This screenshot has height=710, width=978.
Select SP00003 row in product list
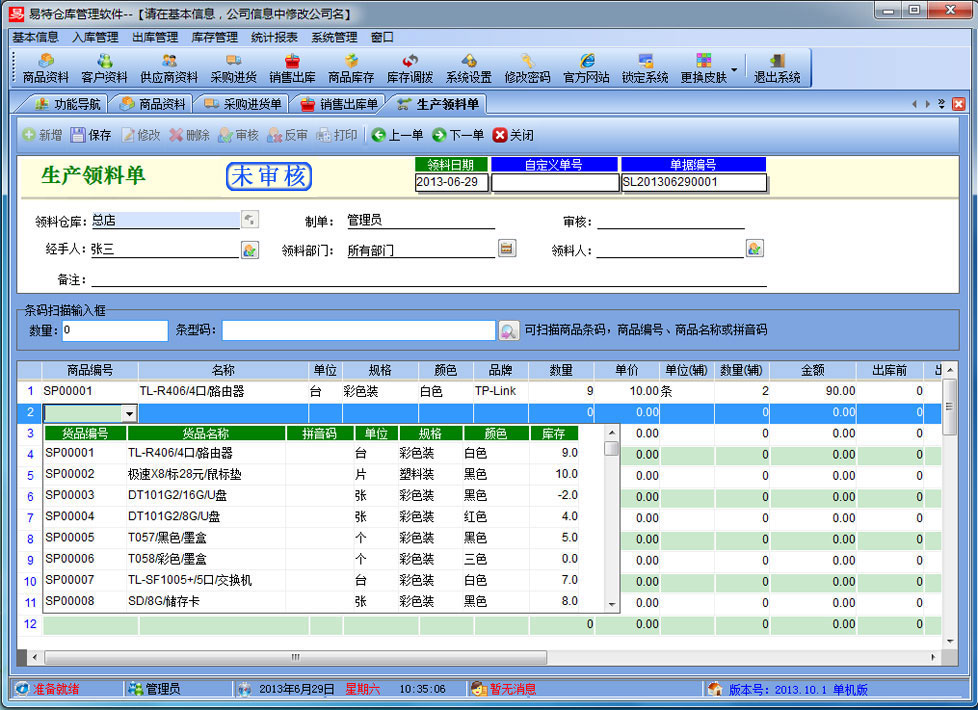(x=70, y=496)
